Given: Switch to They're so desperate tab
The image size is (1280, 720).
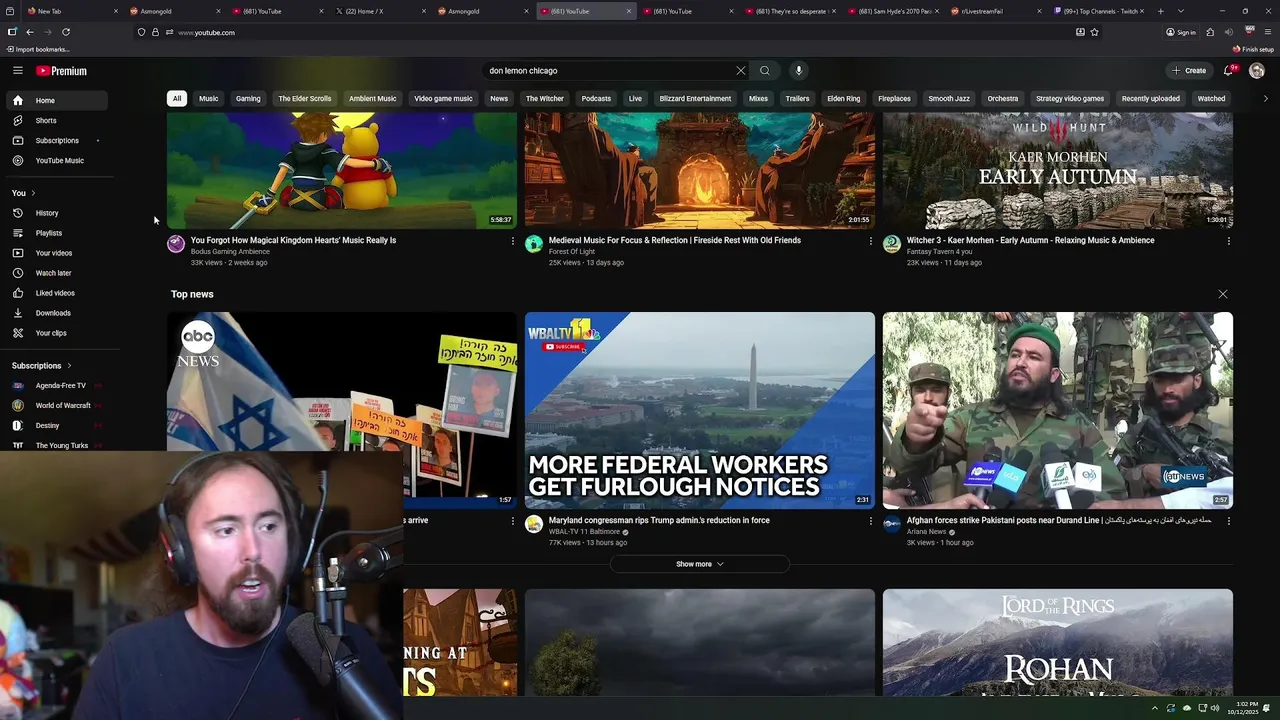Looking at the screenshot, I should tap(790, 11).
